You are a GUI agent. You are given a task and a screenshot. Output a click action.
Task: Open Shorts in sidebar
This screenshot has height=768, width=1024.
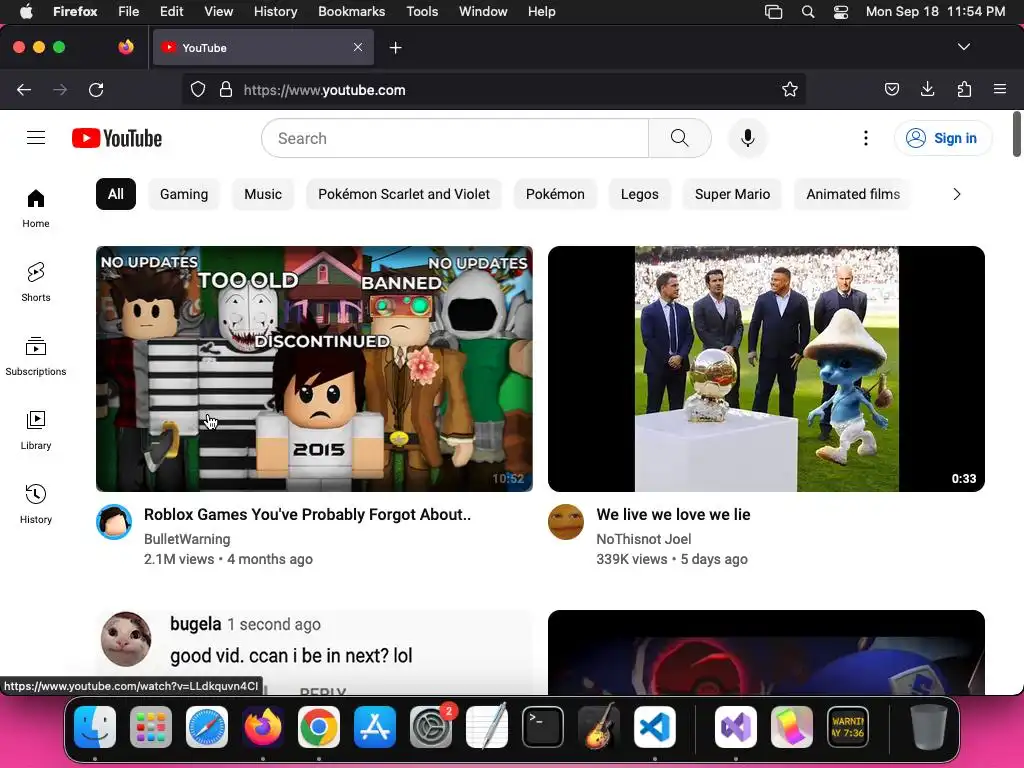[x=36, y=282]
